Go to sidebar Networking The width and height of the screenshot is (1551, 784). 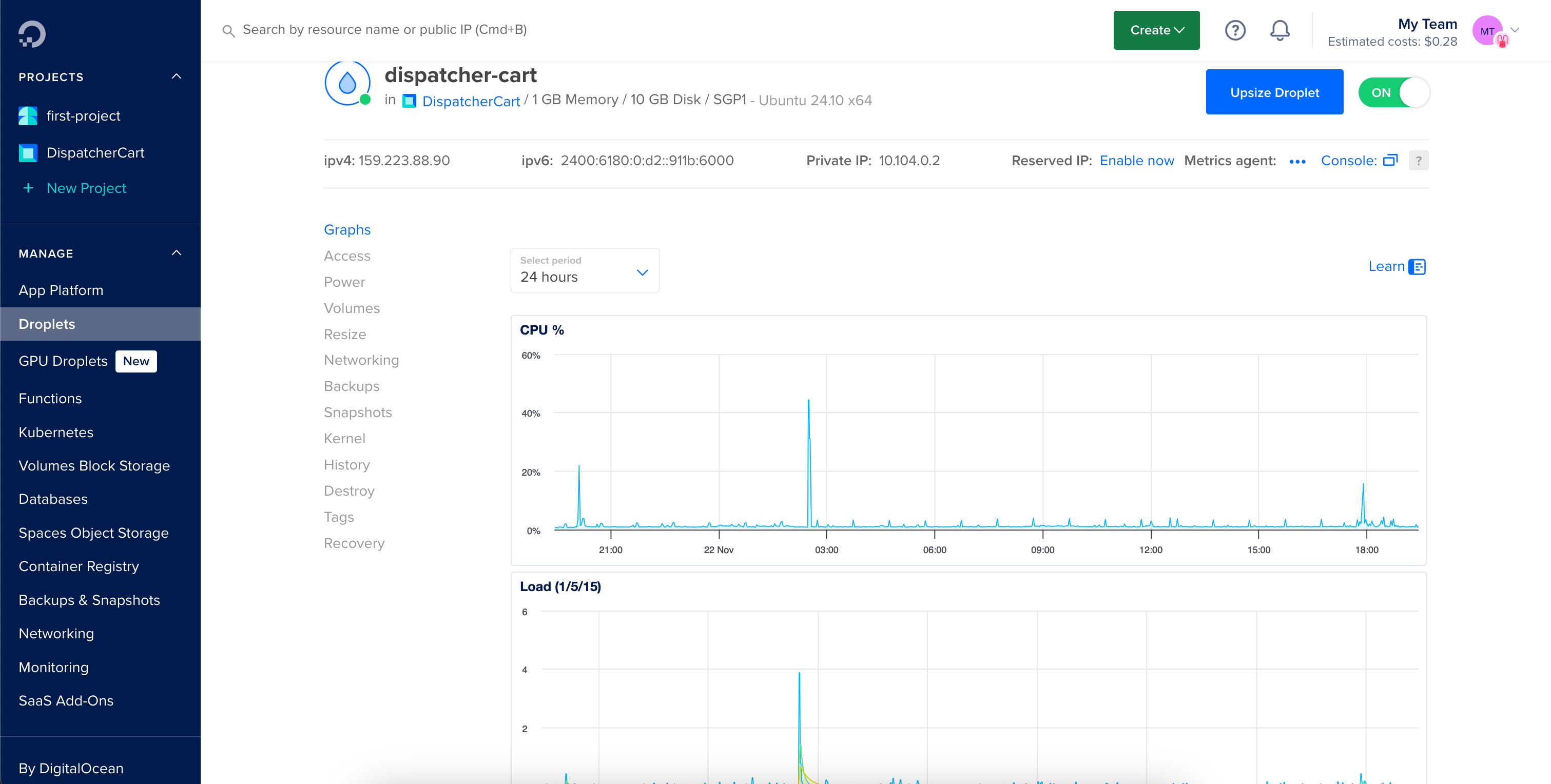(56, 634)
